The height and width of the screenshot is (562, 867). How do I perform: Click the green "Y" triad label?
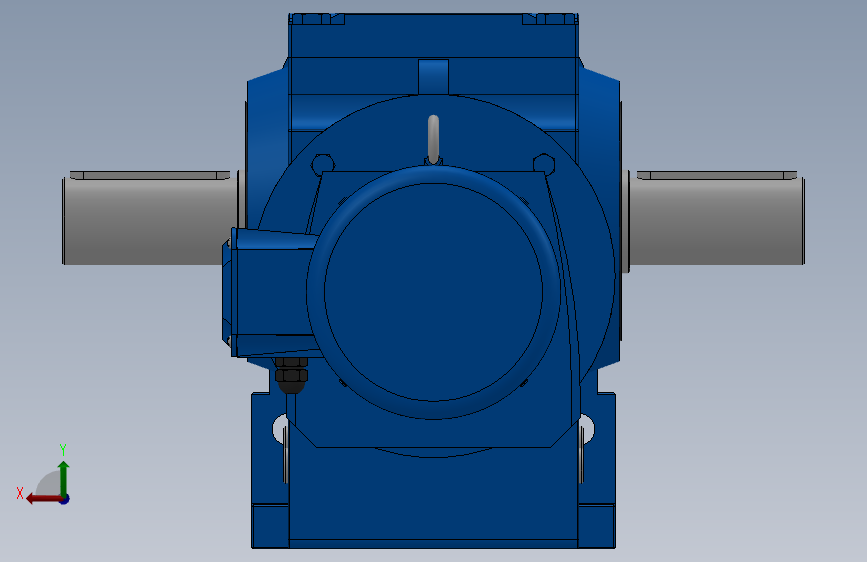pyautogui.click(x=63, y=450)
